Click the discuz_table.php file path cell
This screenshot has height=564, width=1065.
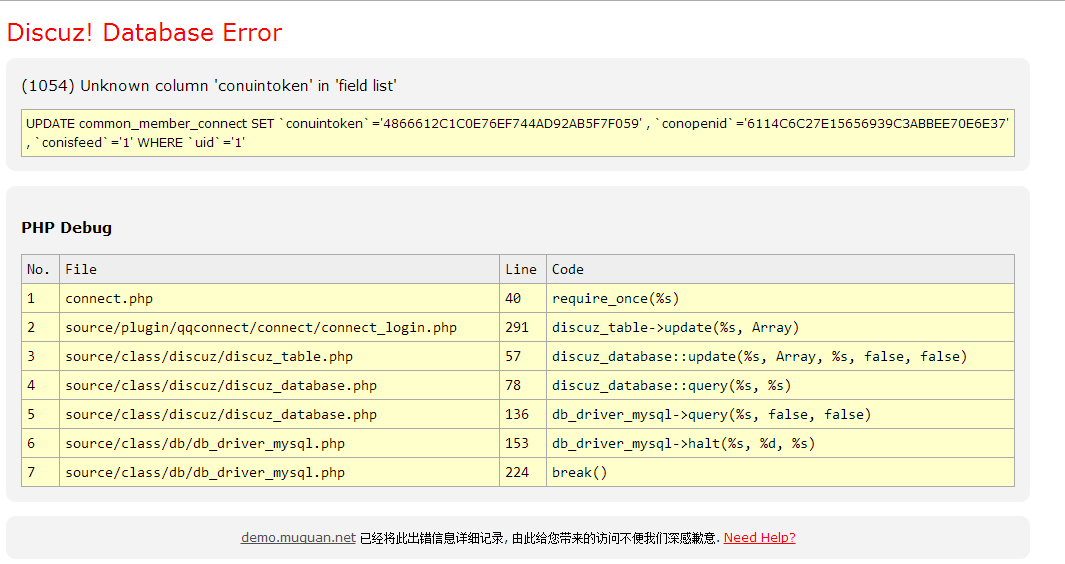point(209,356)
